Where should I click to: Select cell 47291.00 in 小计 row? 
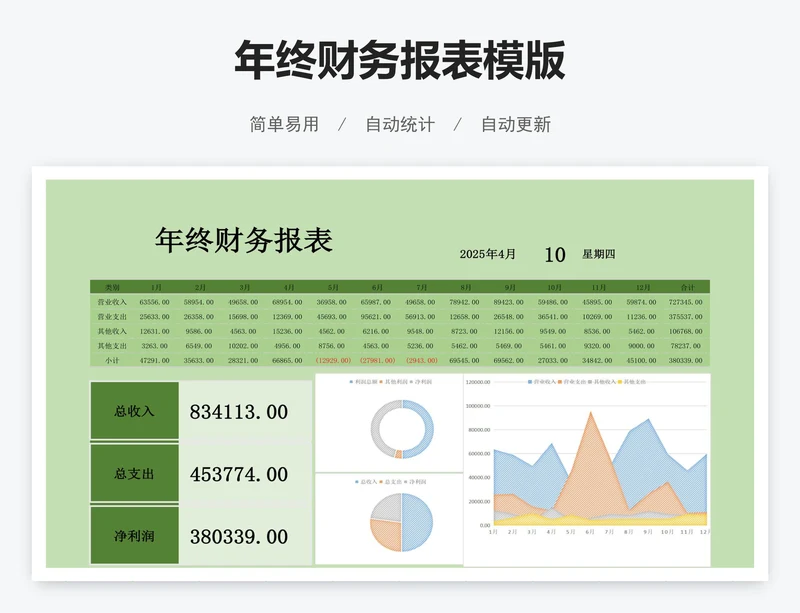click(155, 360)
